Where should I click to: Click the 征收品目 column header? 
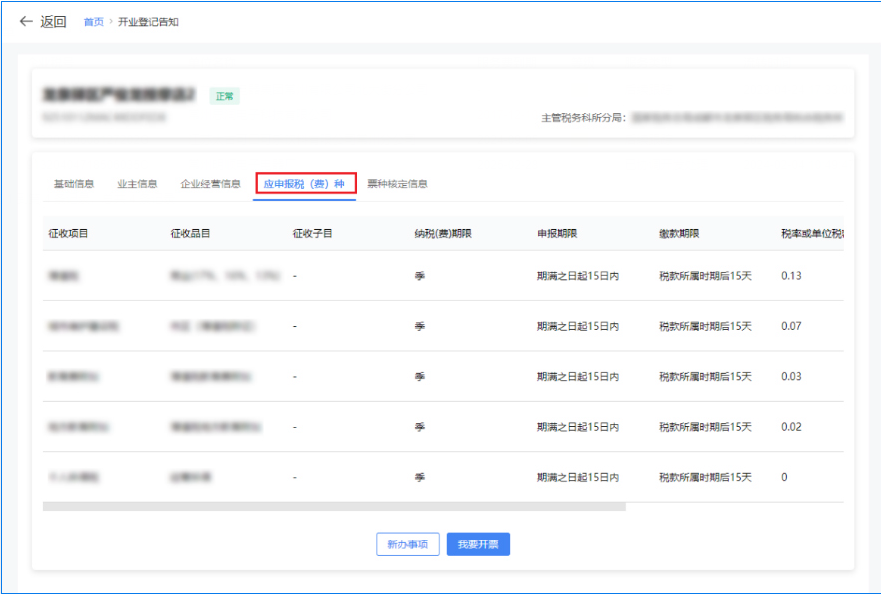click(x=191, y=234)
